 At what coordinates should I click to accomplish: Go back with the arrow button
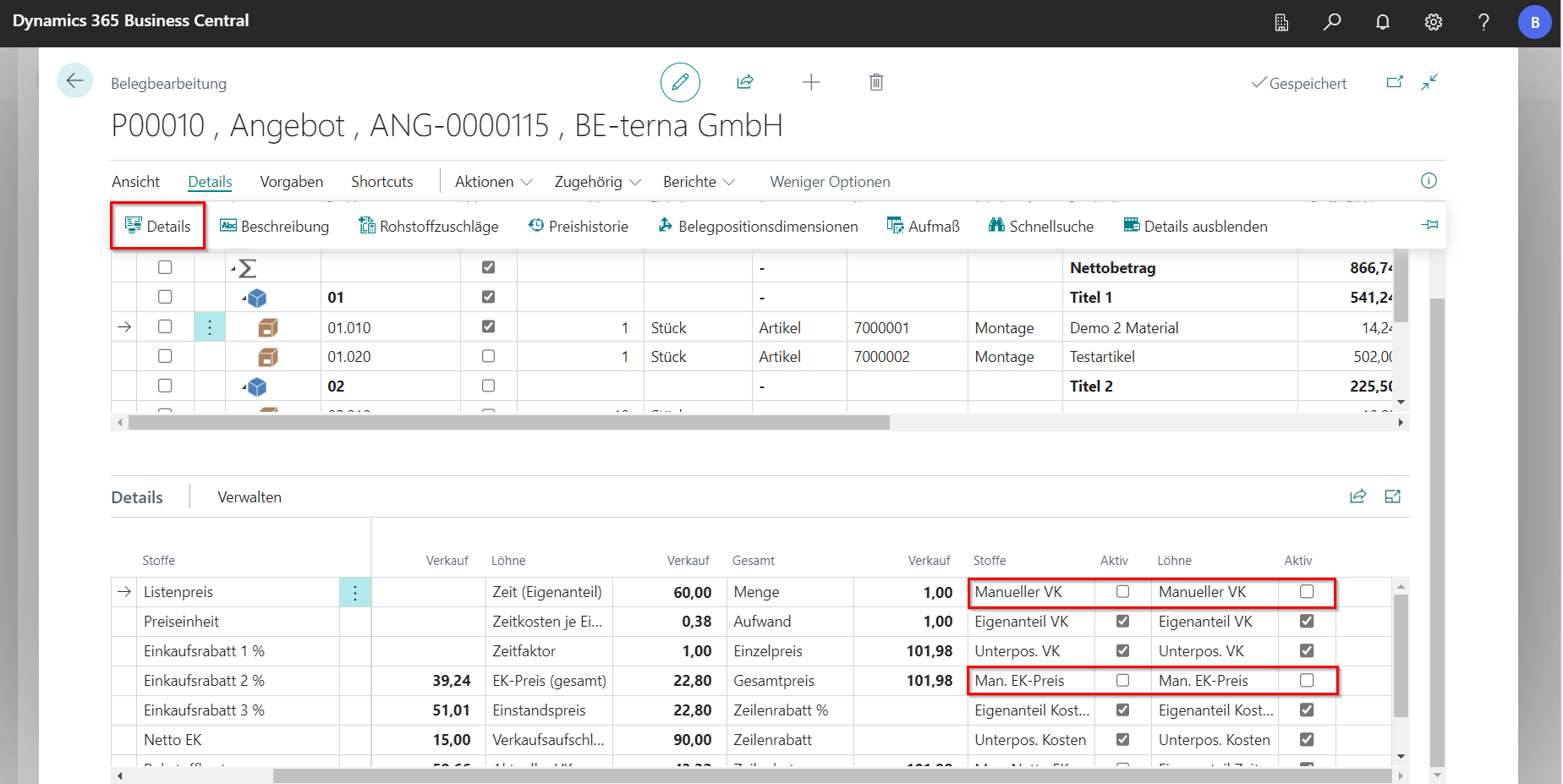coord(74,81)
